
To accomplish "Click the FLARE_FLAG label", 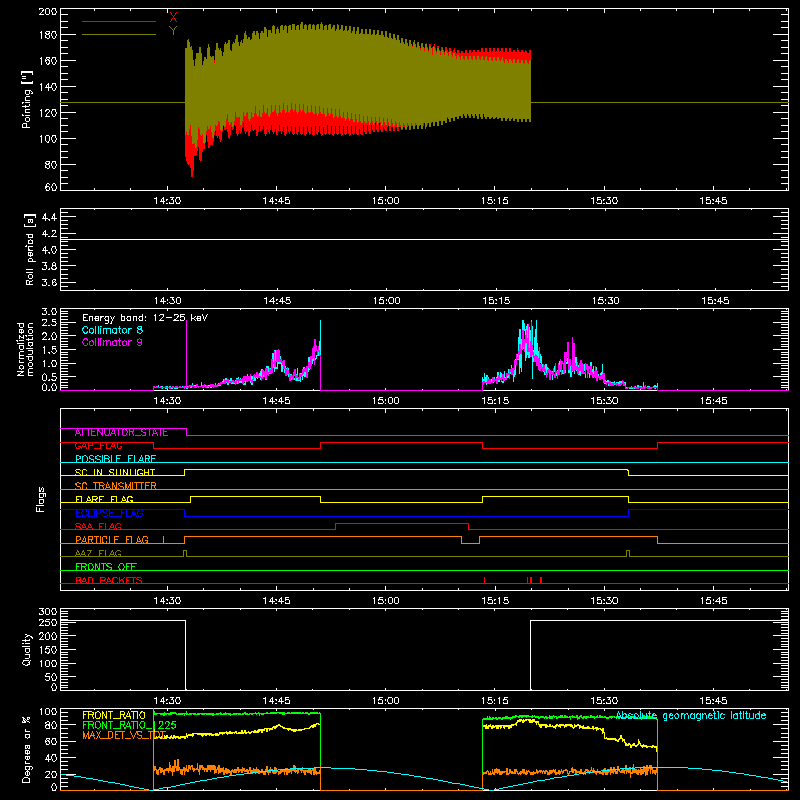I will (x=104, y=499).
